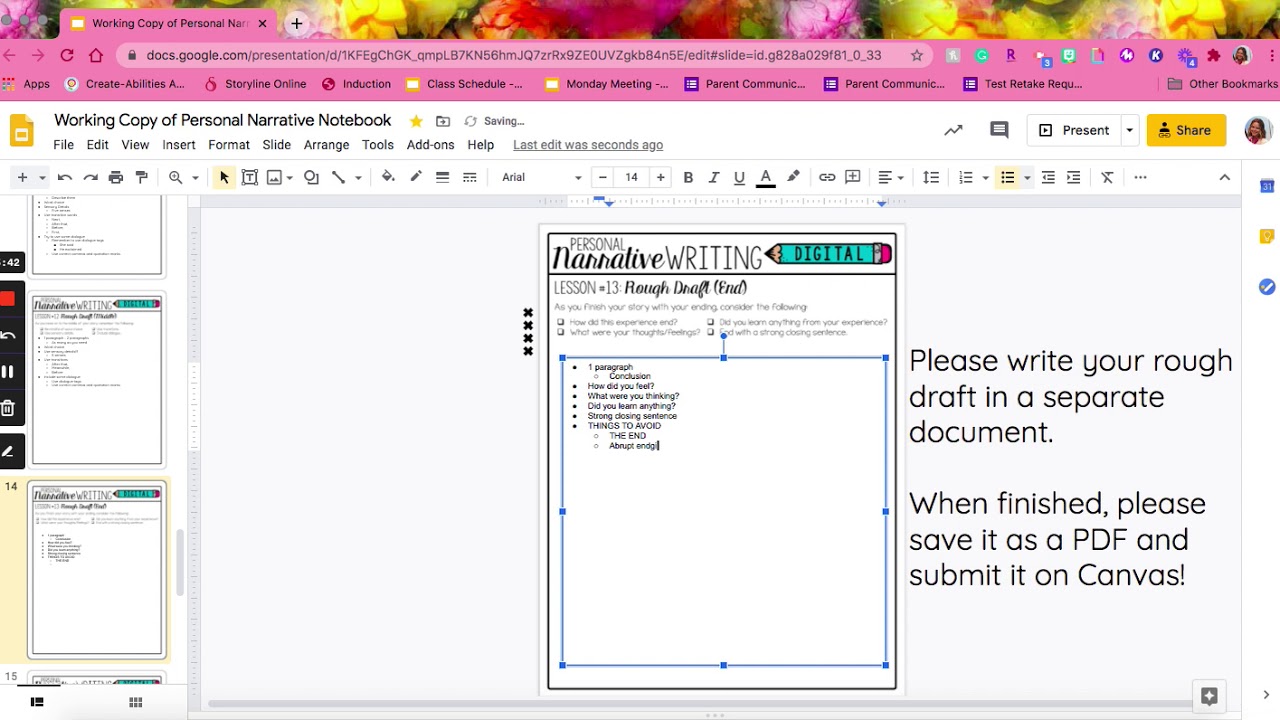Open the comment history

[999, 130]
